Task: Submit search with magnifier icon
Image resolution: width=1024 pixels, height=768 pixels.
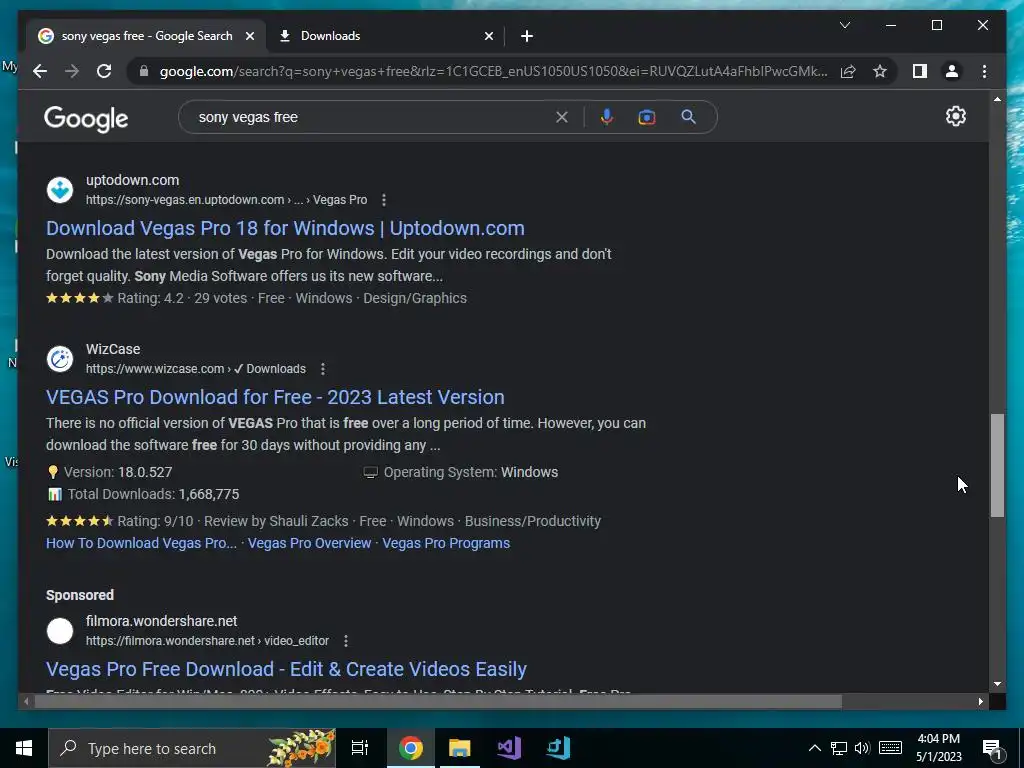Action: pos(688,117)
